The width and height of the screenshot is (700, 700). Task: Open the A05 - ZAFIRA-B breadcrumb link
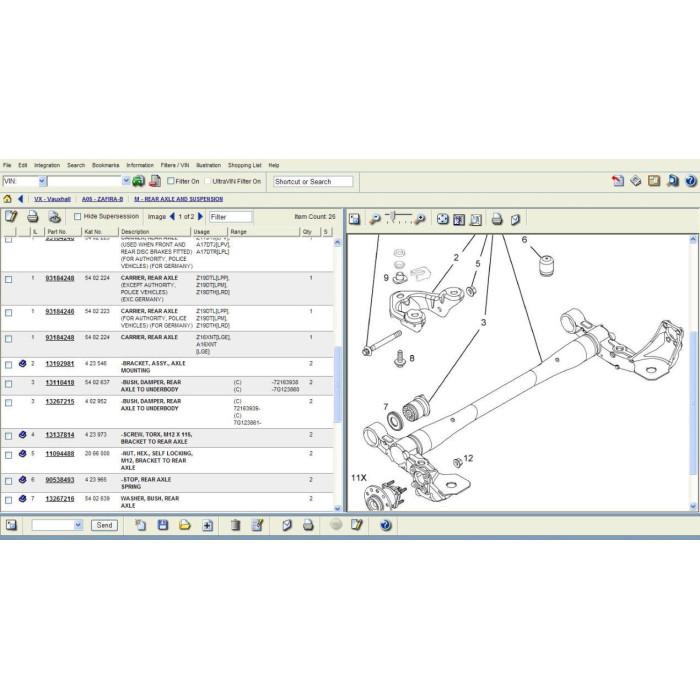coord(102,199)
